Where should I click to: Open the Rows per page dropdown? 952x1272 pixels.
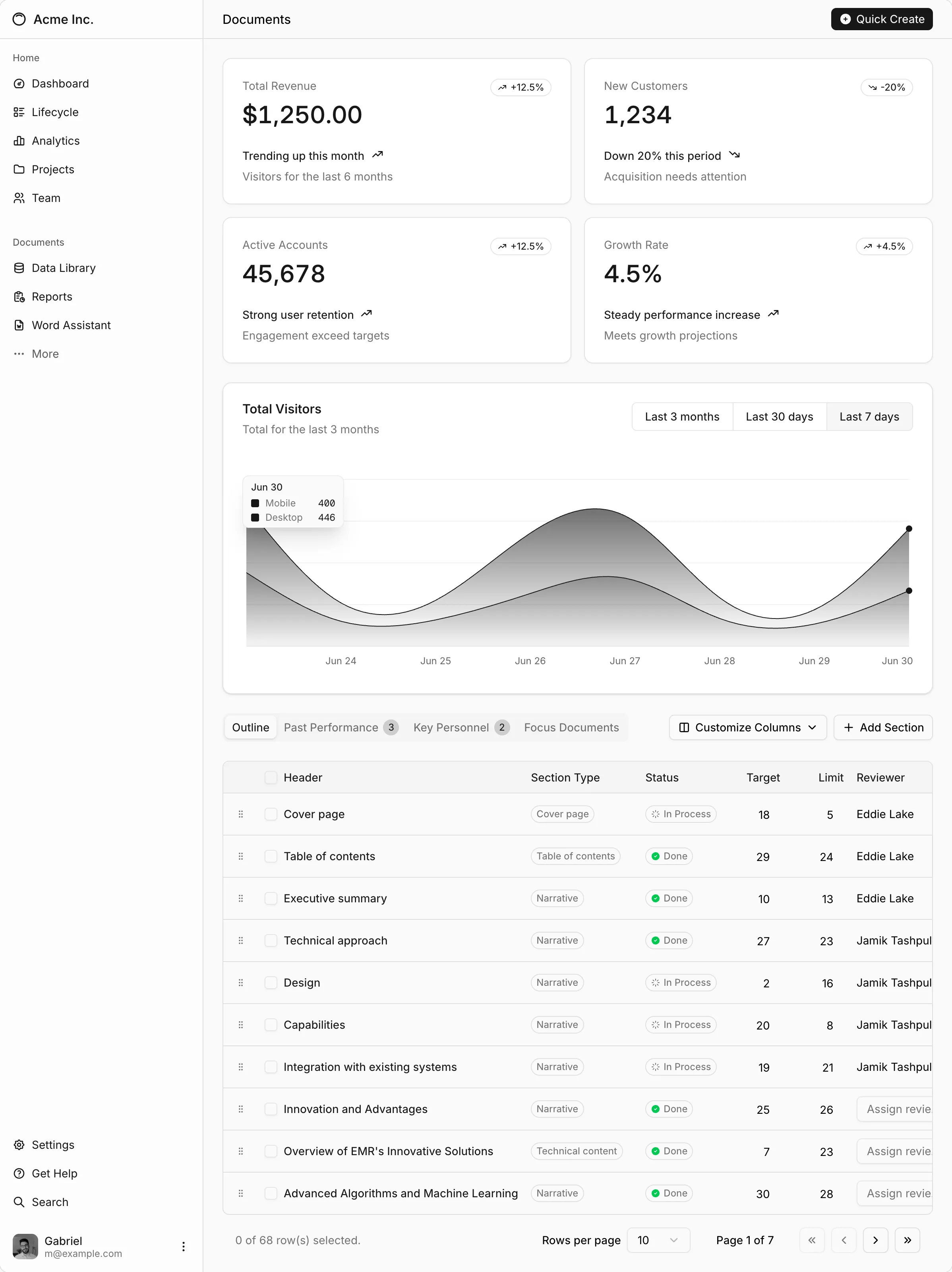(658, 1240)
